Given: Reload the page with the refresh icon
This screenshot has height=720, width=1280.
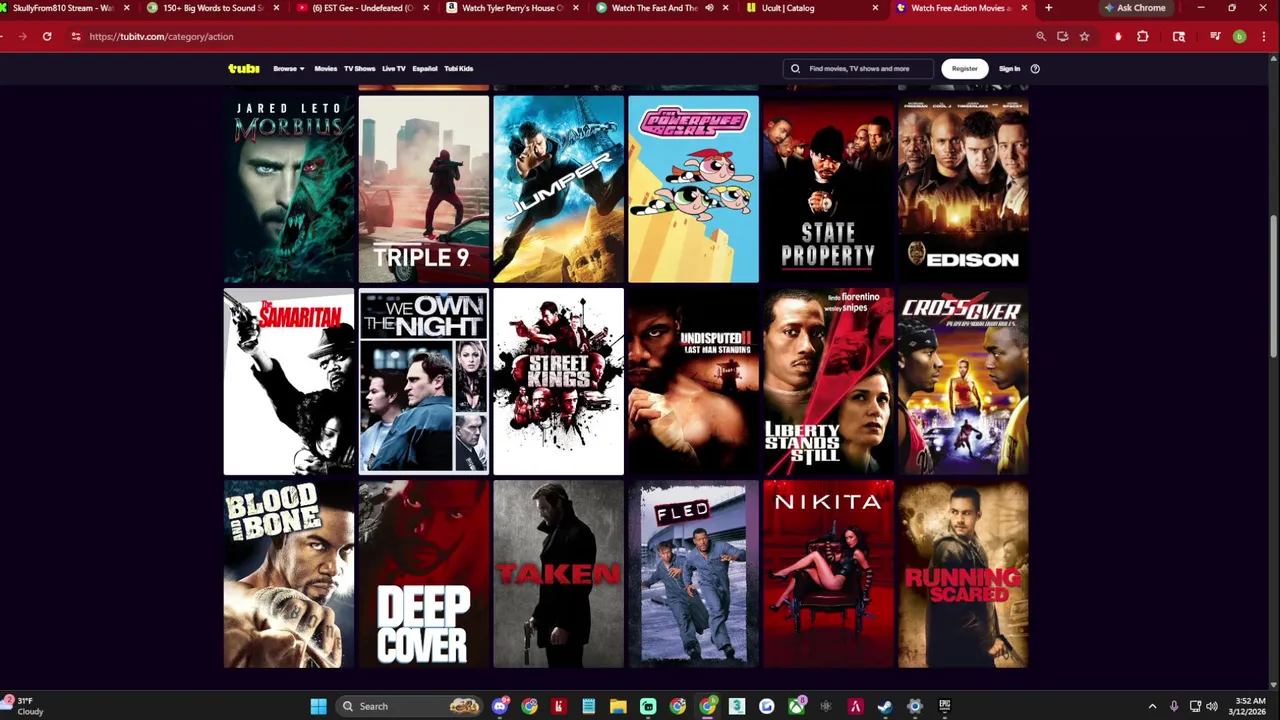Looking at the screenshot, I should pos(47,36).
